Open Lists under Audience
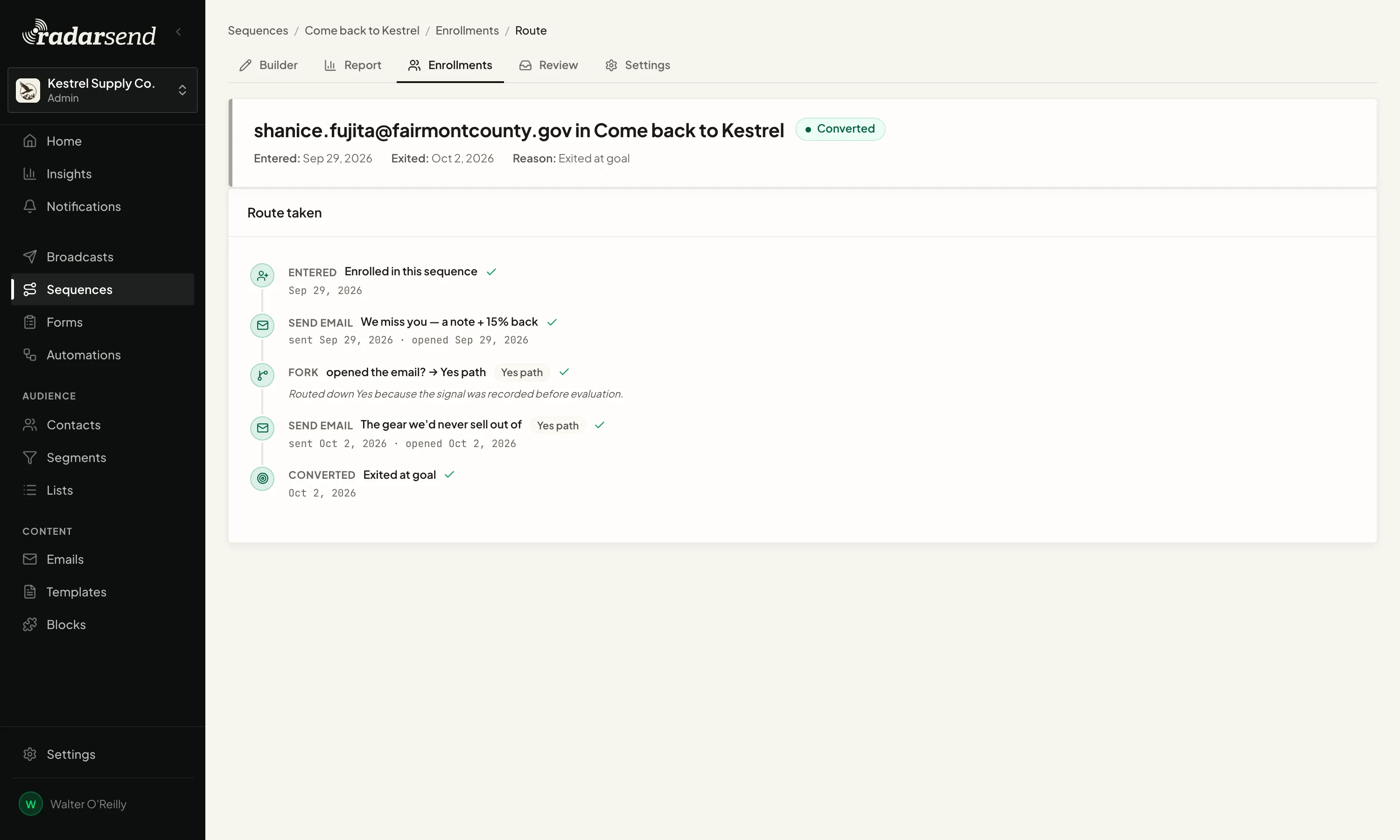This screenshot has height=840, width=1400. coord(102,490)
